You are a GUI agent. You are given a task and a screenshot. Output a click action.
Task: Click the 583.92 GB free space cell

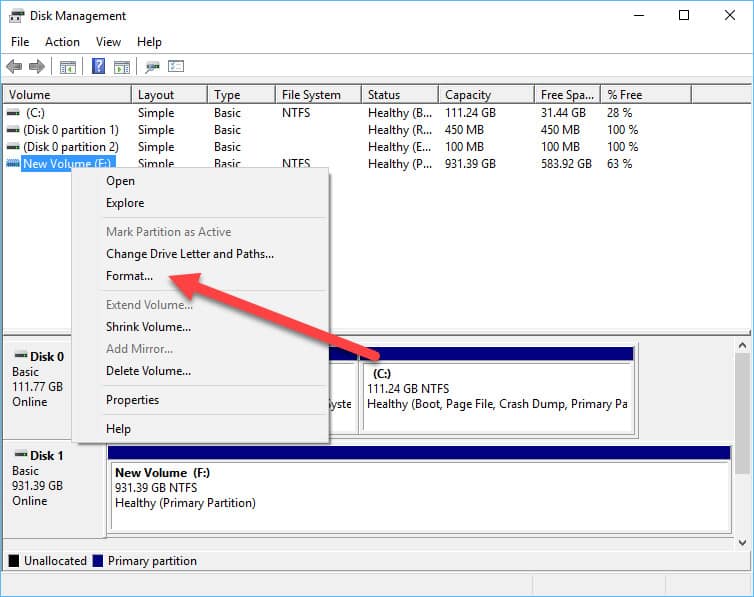coord(566,163)
